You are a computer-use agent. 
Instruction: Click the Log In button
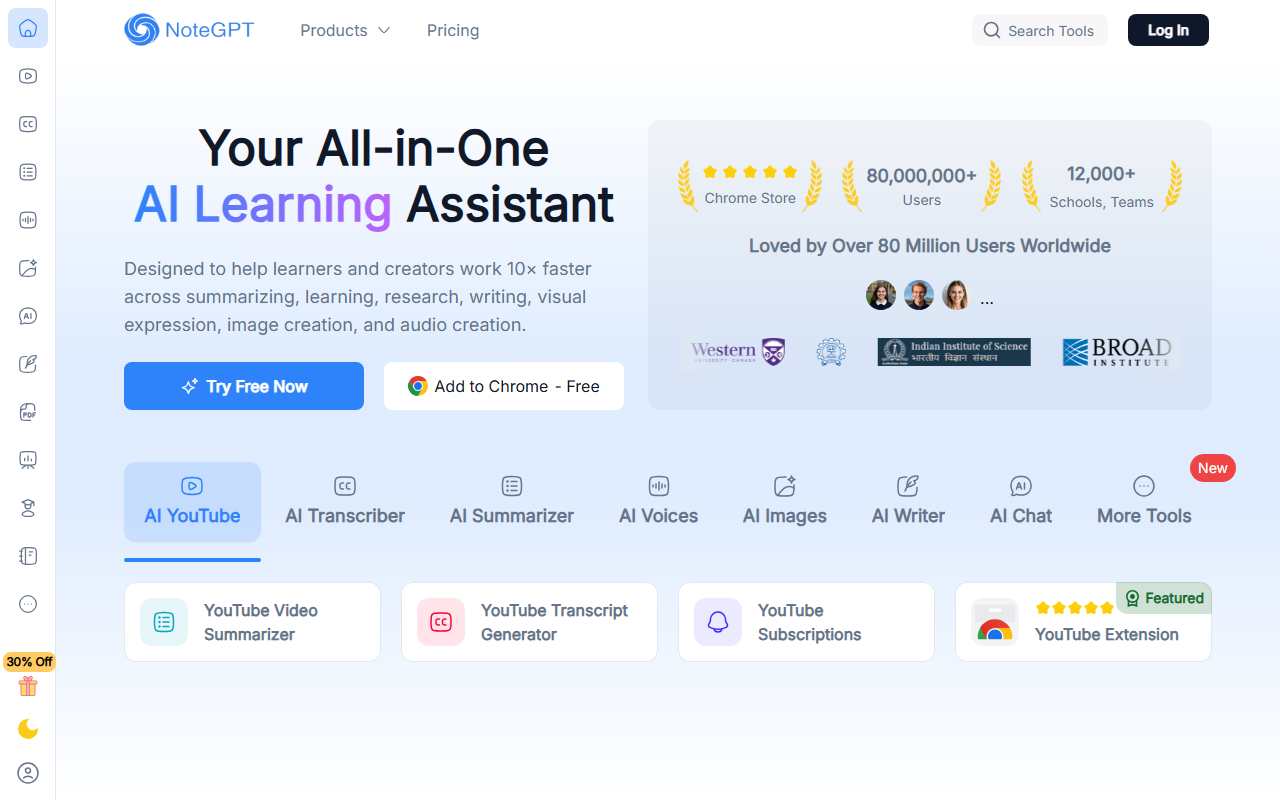(x=1168, y=30)
